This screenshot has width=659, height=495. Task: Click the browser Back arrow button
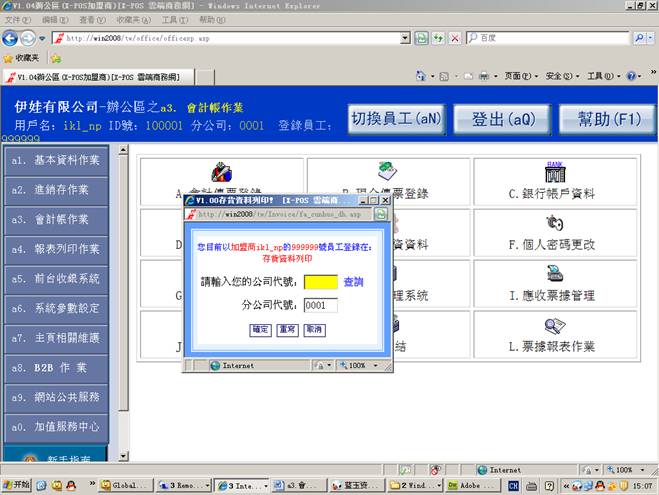coord(11,38)
